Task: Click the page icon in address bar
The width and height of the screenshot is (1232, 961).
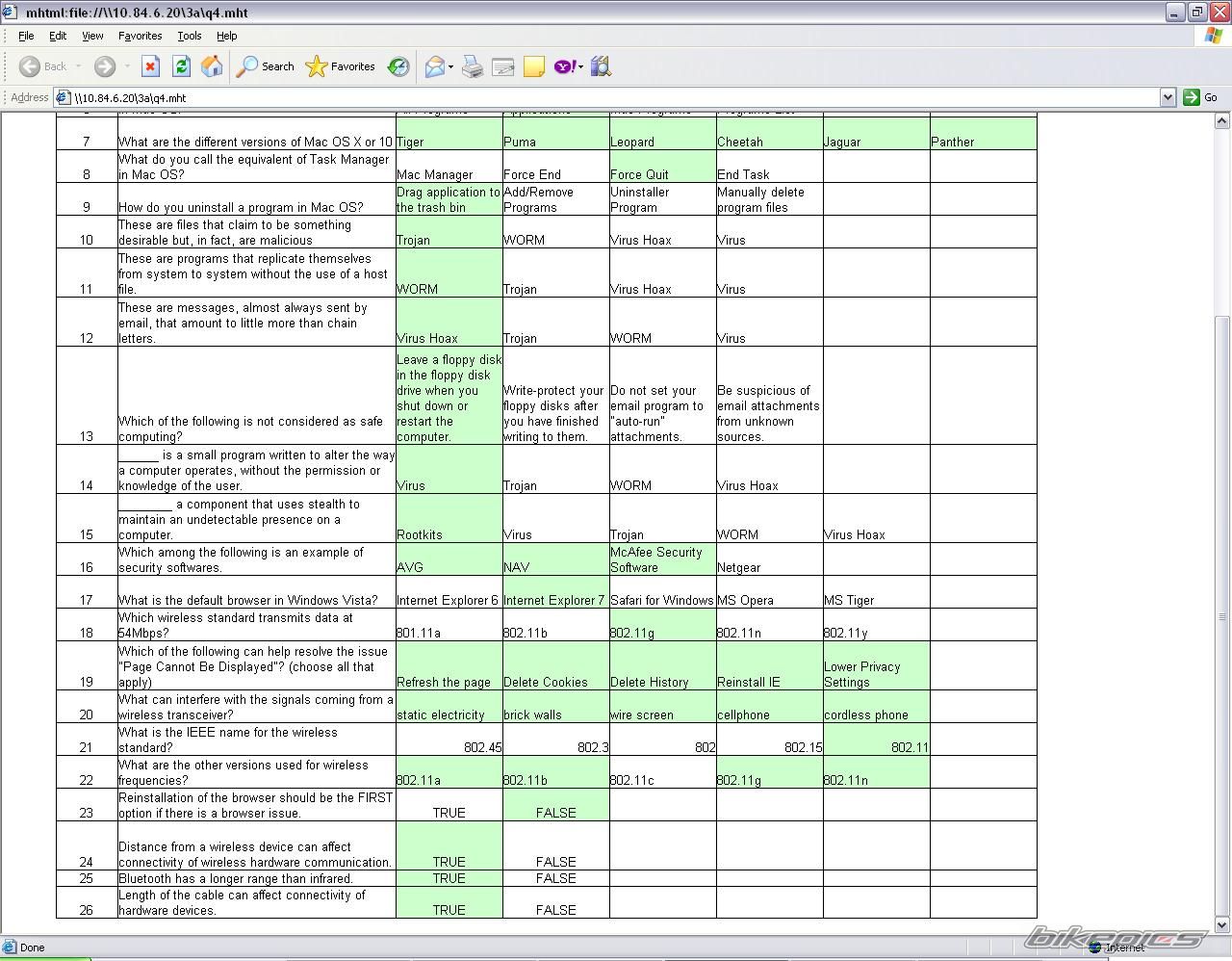Action: pyautogui.click(x=64, y=97)
